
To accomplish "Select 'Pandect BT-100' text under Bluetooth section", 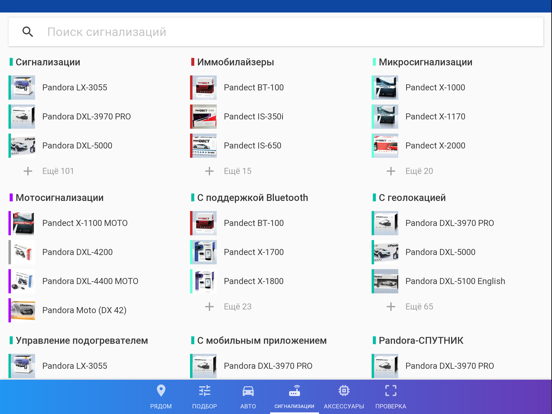I will point(253,223).
